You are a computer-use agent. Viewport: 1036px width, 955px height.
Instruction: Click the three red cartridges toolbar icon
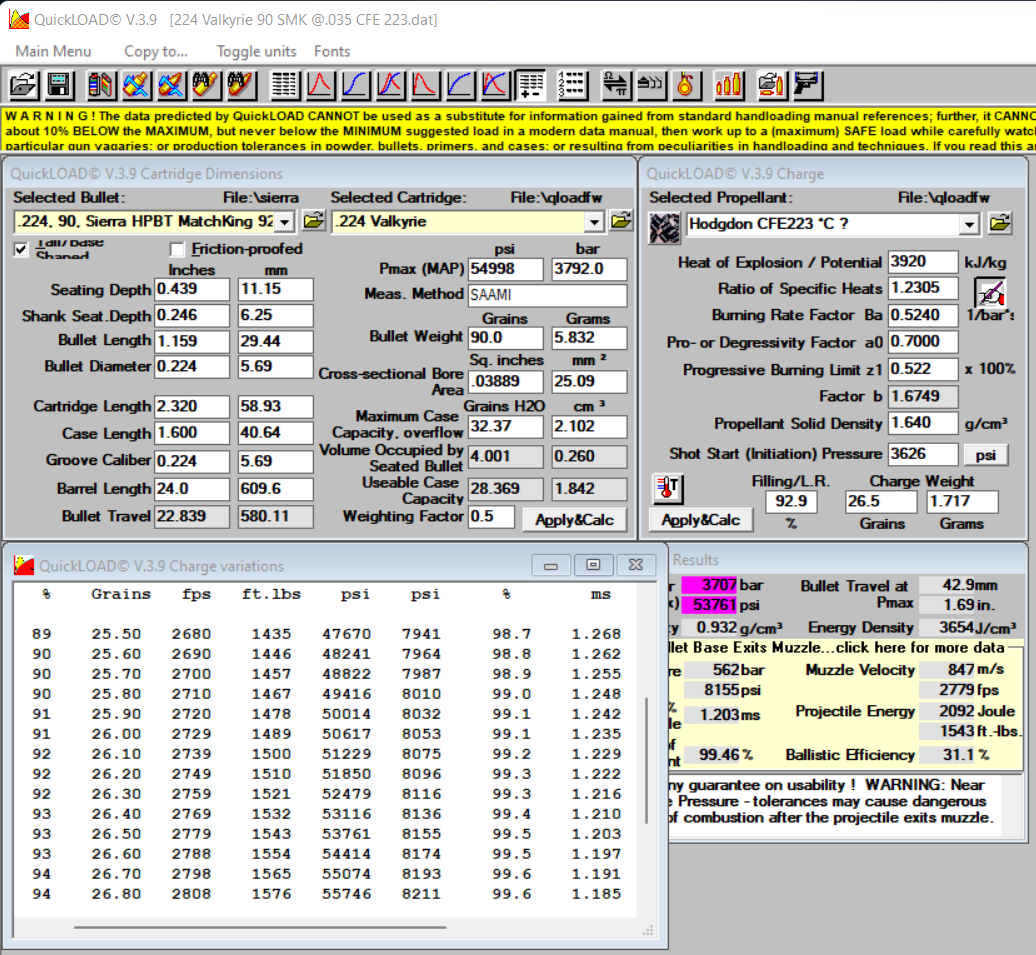[x=728, y=85]
